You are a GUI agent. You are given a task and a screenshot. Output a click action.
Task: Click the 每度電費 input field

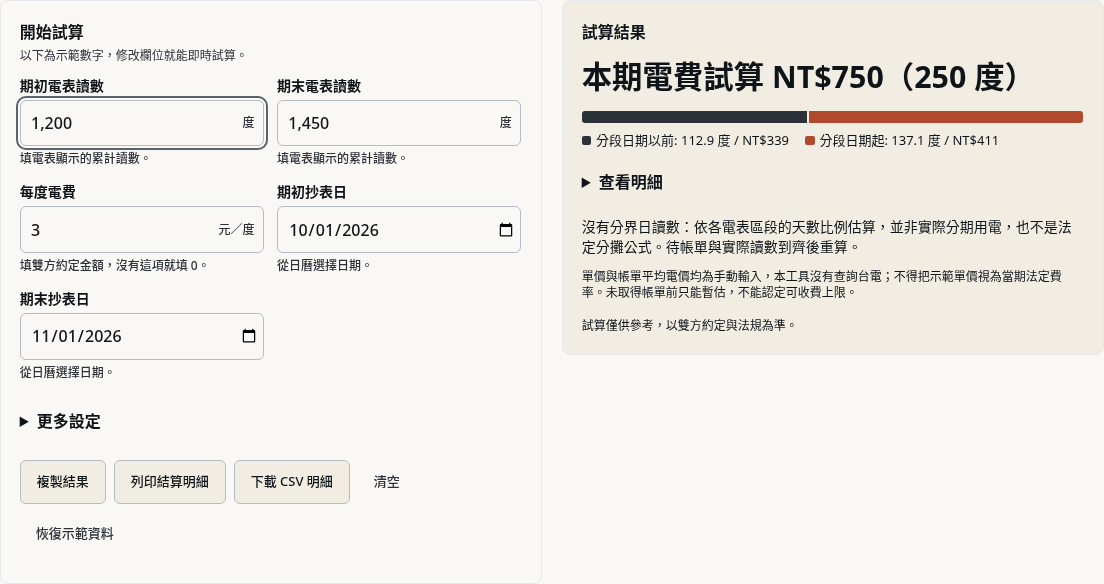[x=142, y=230]
